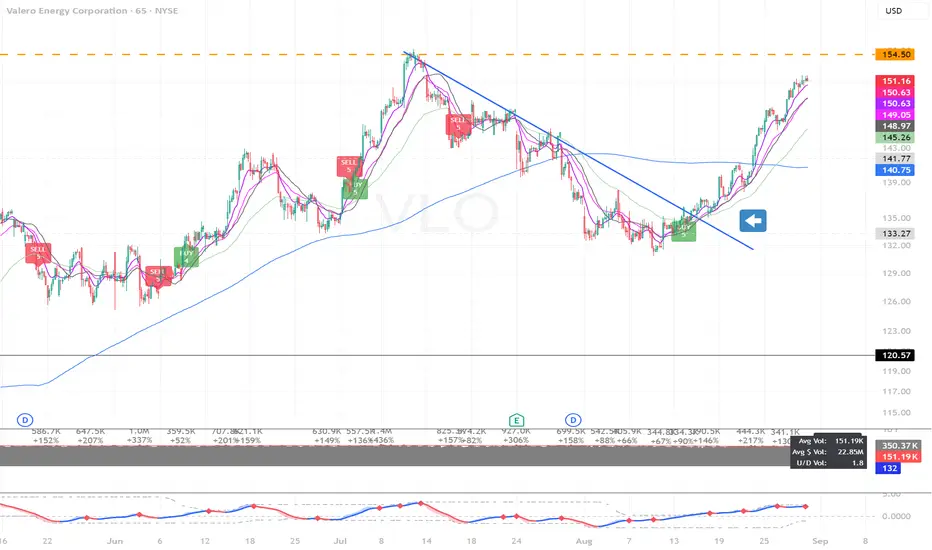Click the green 145.26 price label
The height and width of the screenshot is (550, 932).
[x=896, y=137]
